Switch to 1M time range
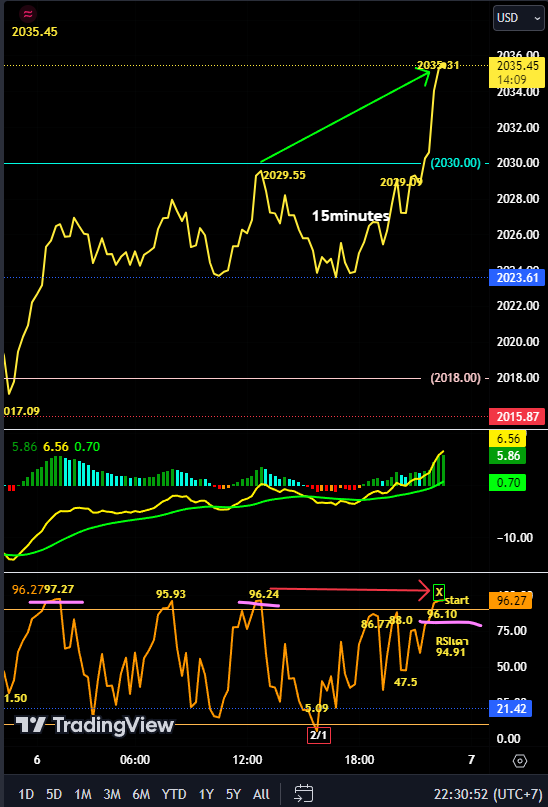Image resolution: width=548 pixels, height=807 pixels. [x=83, y=794]
